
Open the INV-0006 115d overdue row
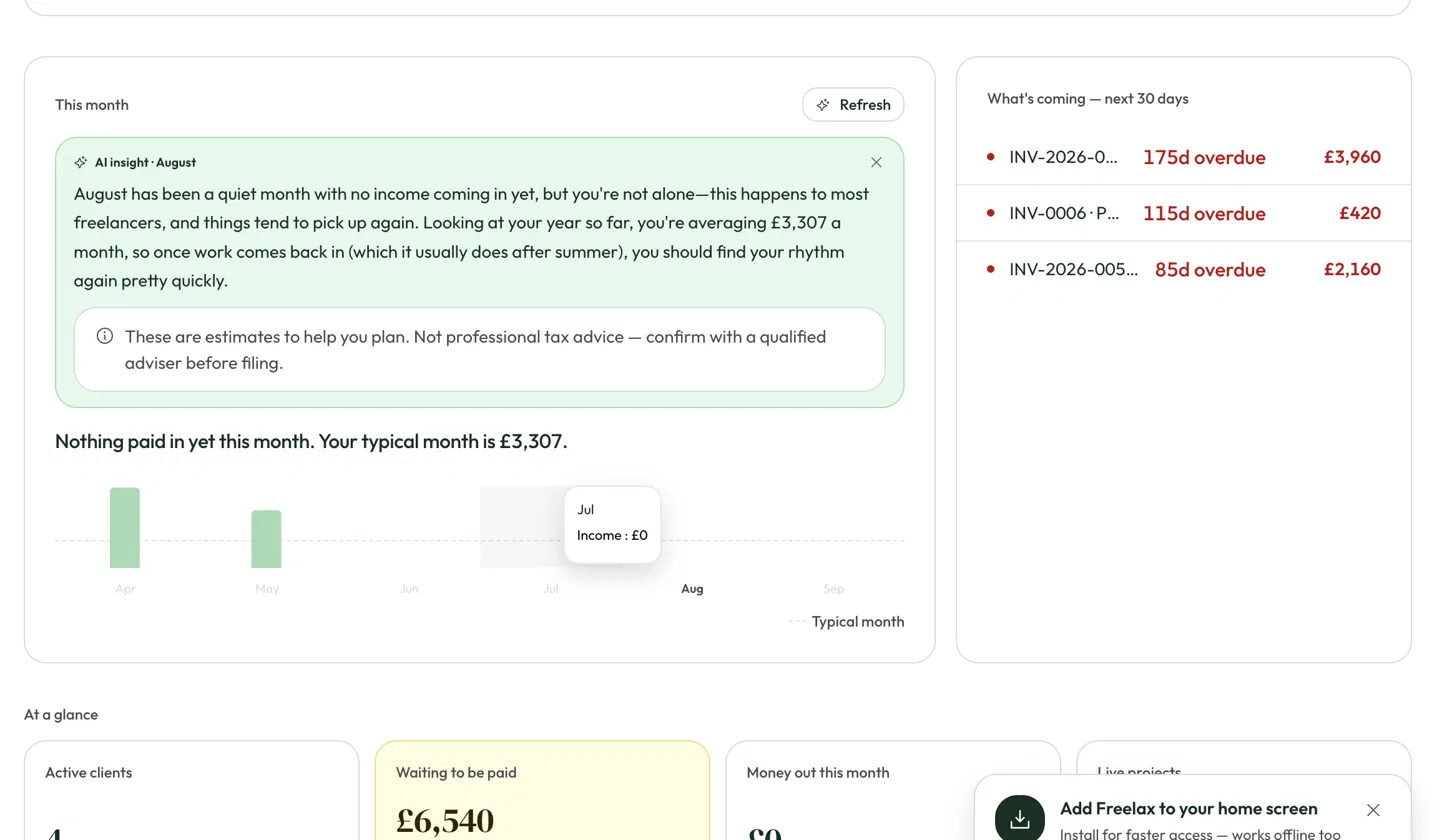point(1184,213)
